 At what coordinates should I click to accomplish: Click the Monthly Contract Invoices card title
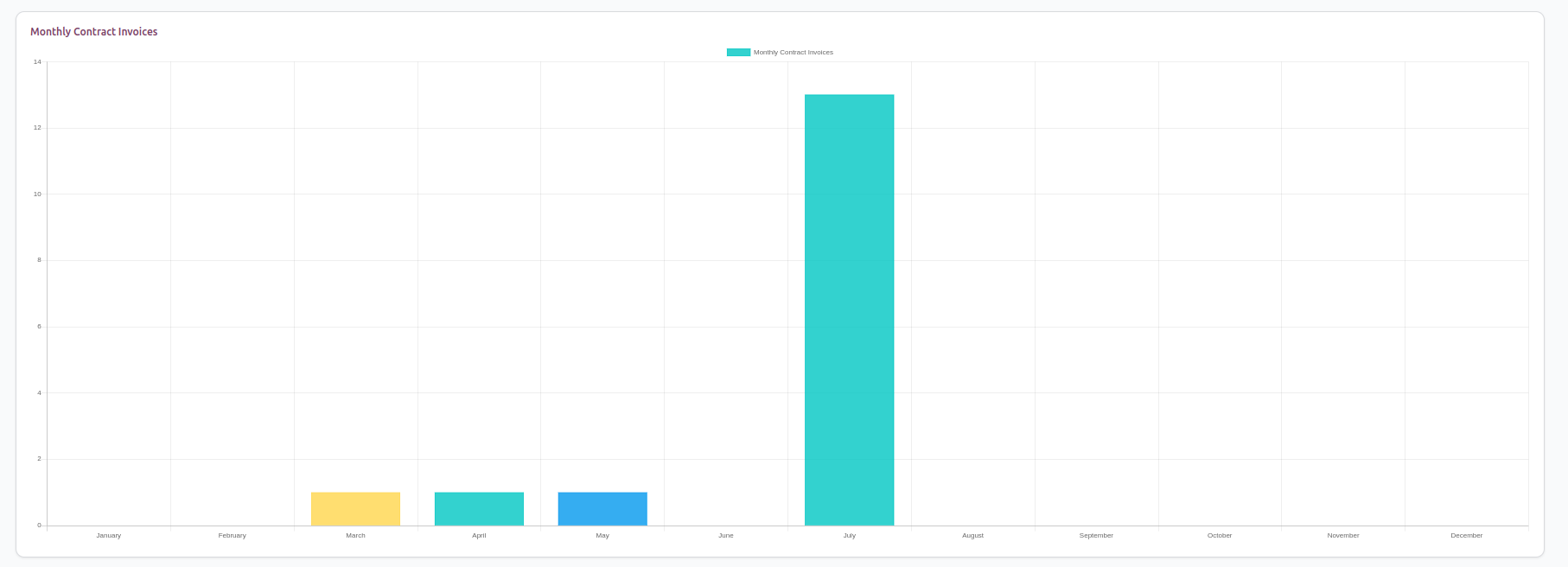94,32
